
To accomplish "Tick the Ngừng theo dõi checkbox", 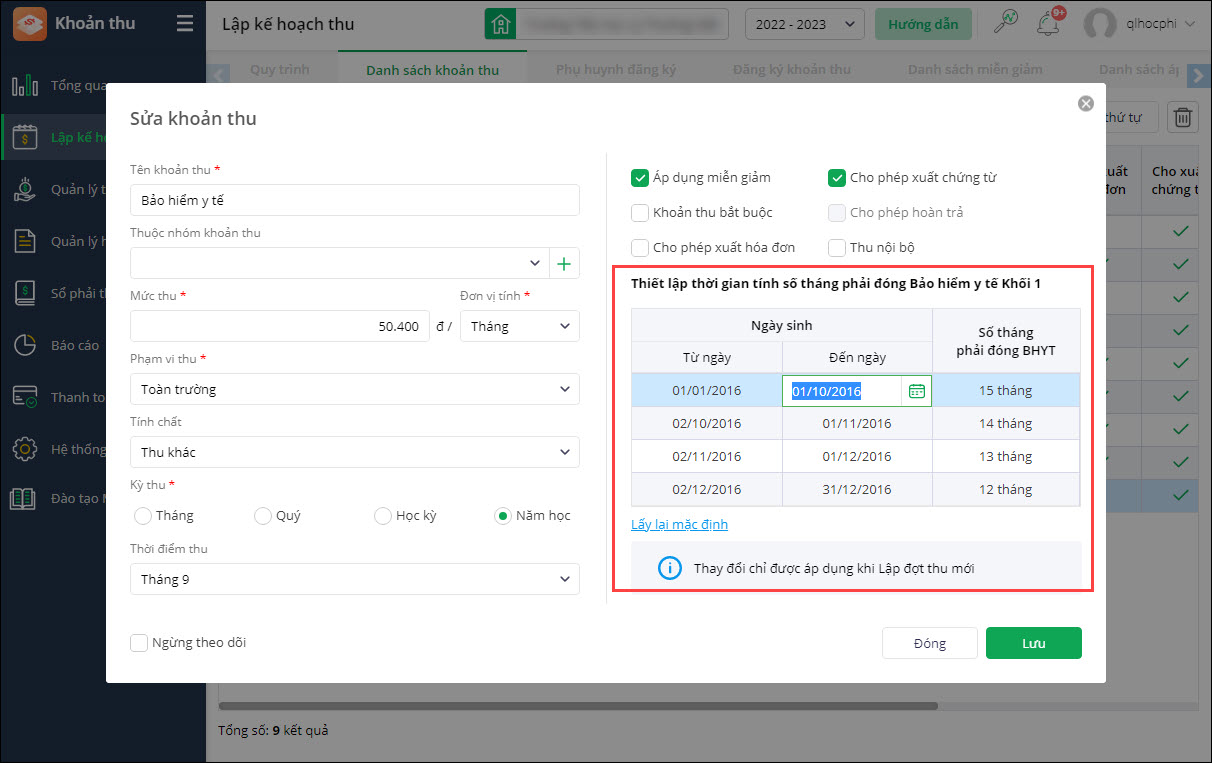I will click(140, 643).
